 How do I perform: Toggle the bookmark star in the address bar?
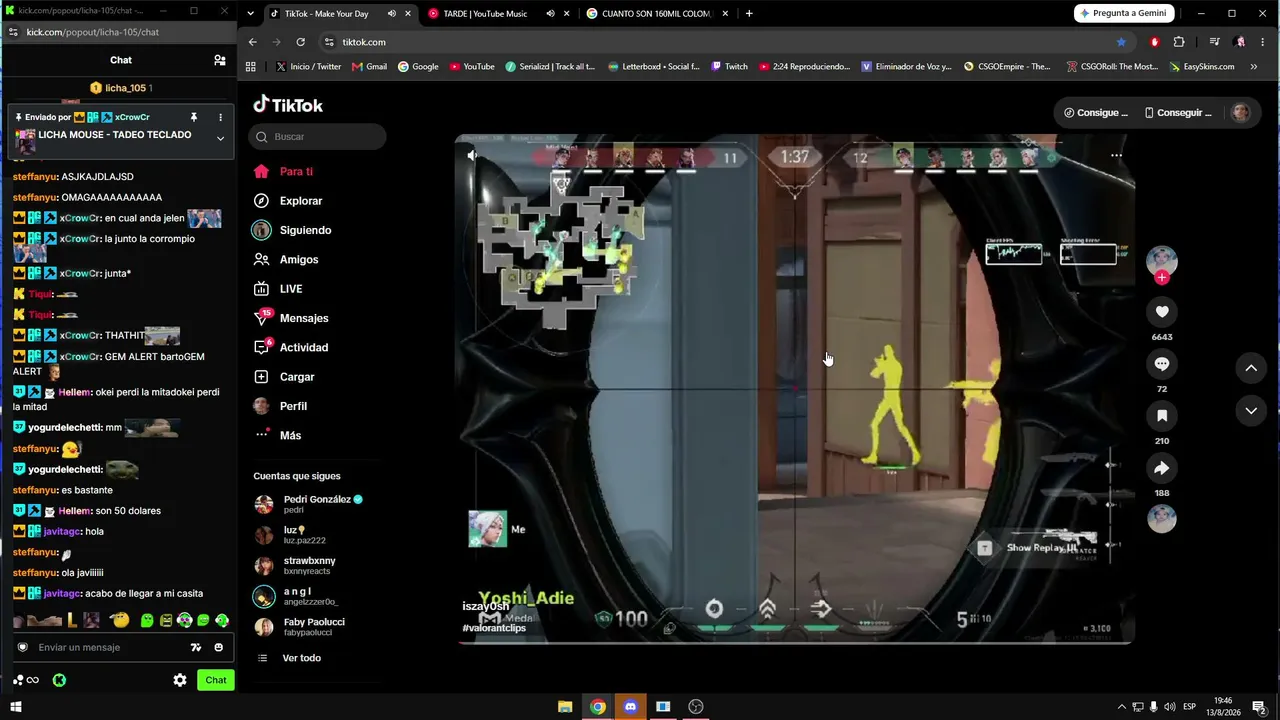1121,42
